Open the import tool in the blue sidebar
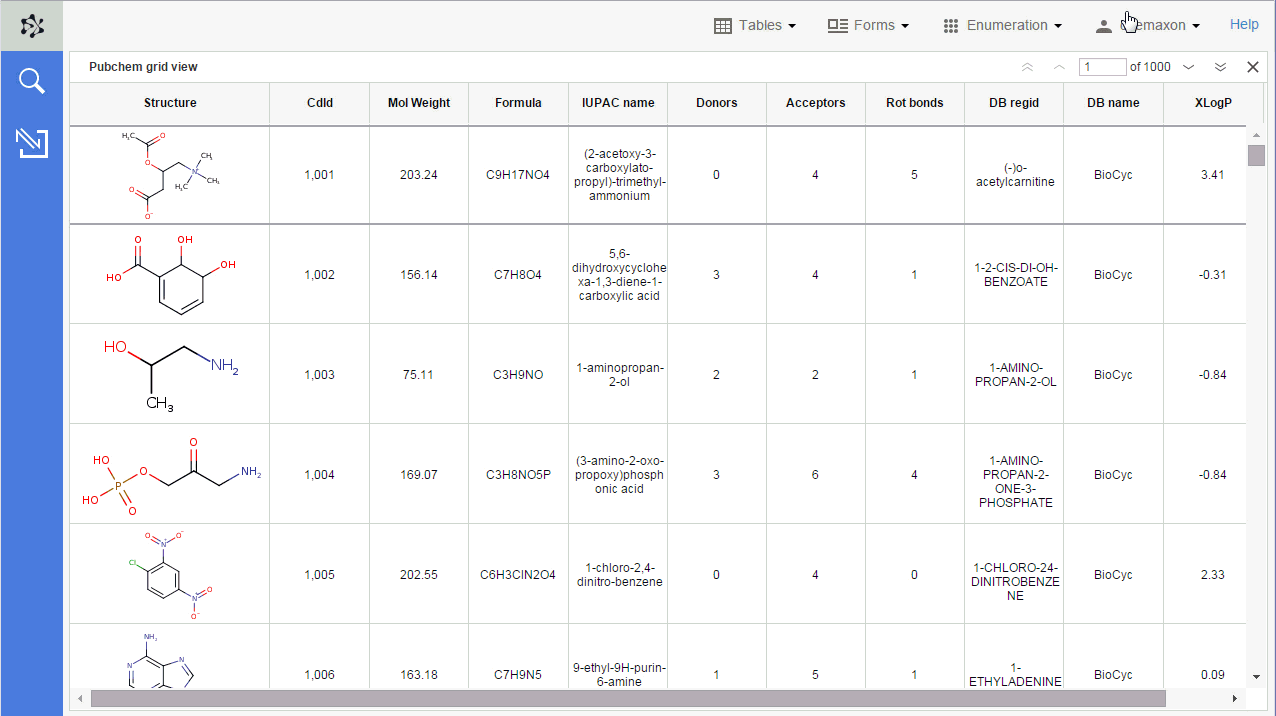 tap(31, 143)
